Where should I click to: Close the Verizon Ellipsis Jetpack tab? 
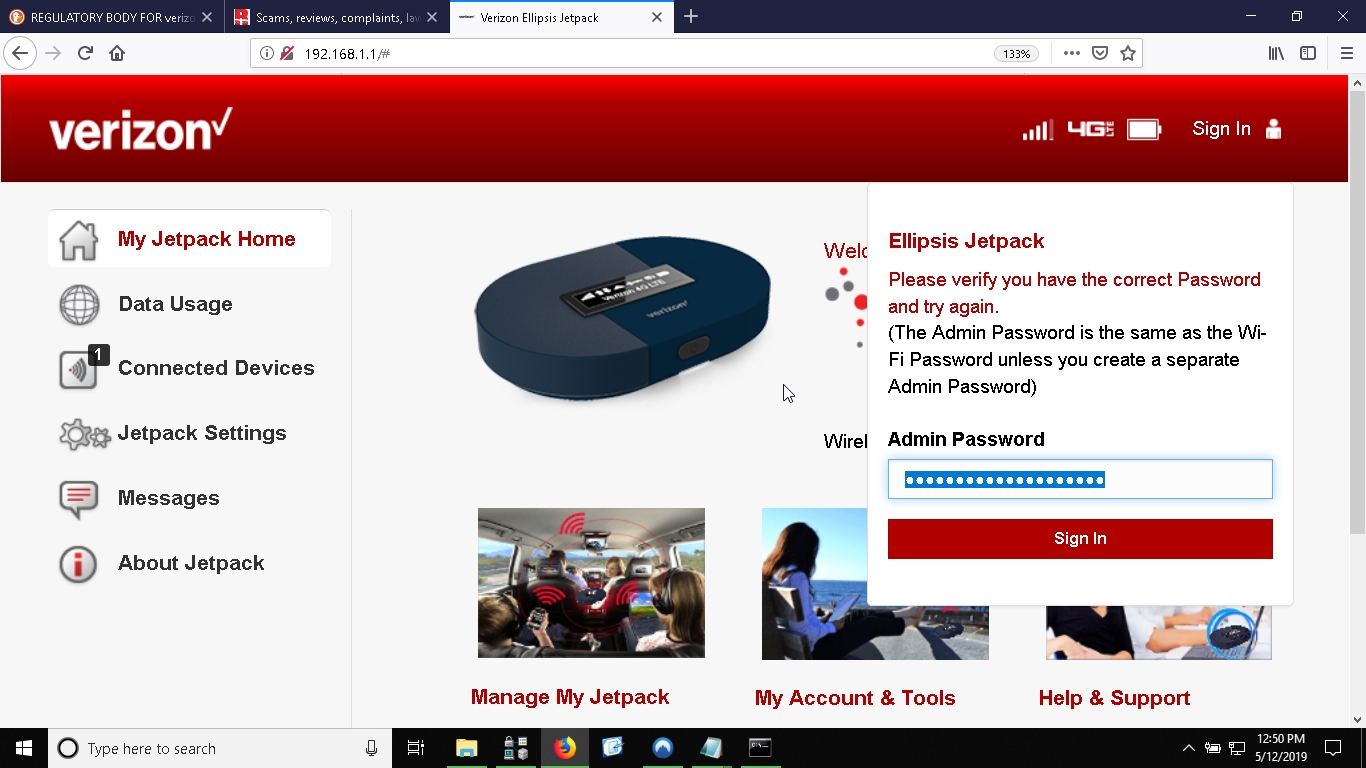[657, 17]
